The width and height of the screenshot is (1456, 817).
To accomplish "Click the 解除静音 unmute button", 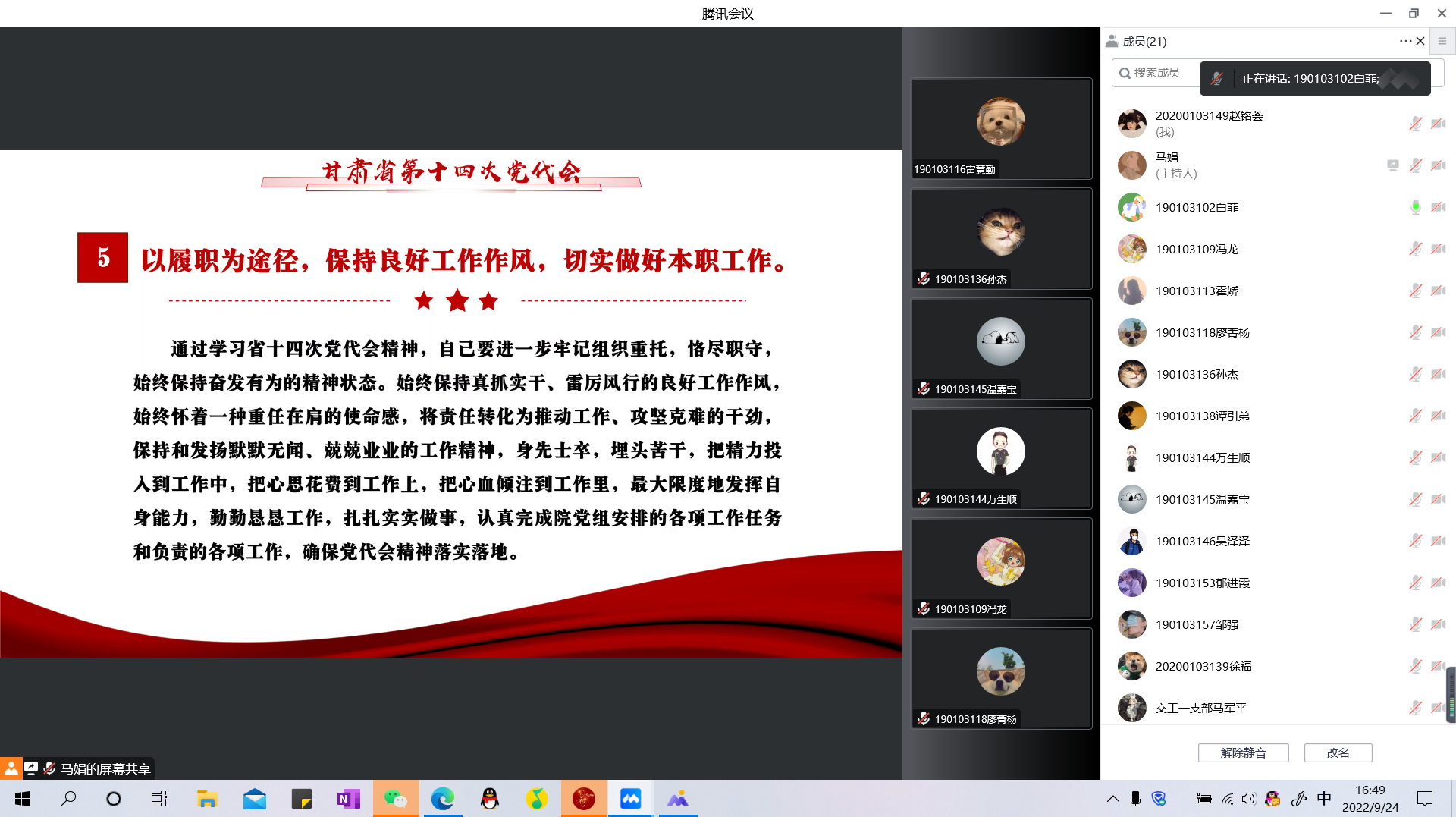I will point(1243,753).
